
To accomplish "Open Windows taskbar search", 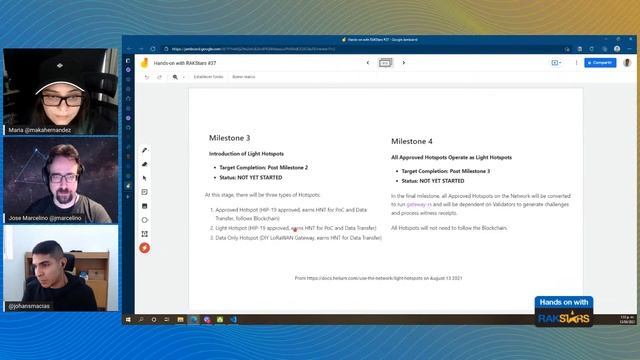I will [x=141, y=320].
